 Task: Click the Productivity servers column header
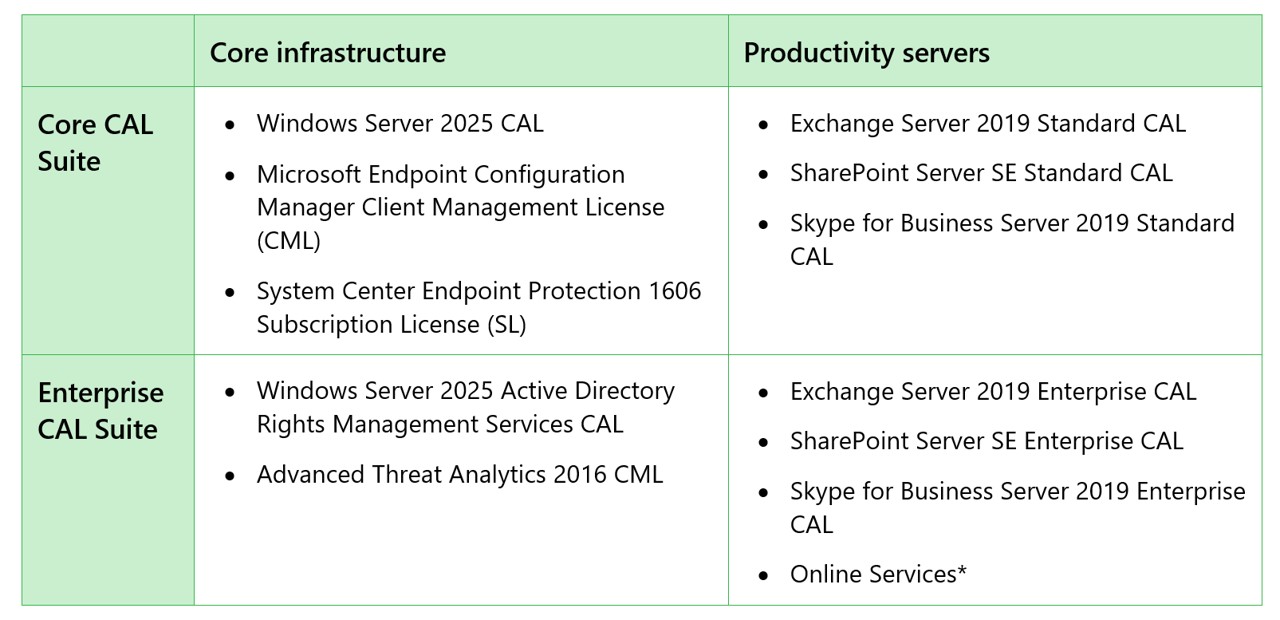(x=866, y=53)
